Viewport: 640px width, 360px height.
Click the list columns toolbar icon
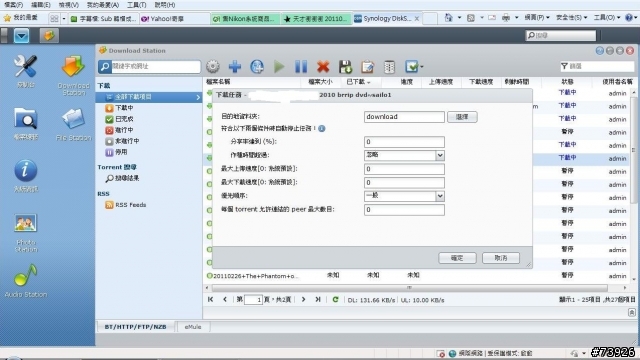[x=389, y=67]
